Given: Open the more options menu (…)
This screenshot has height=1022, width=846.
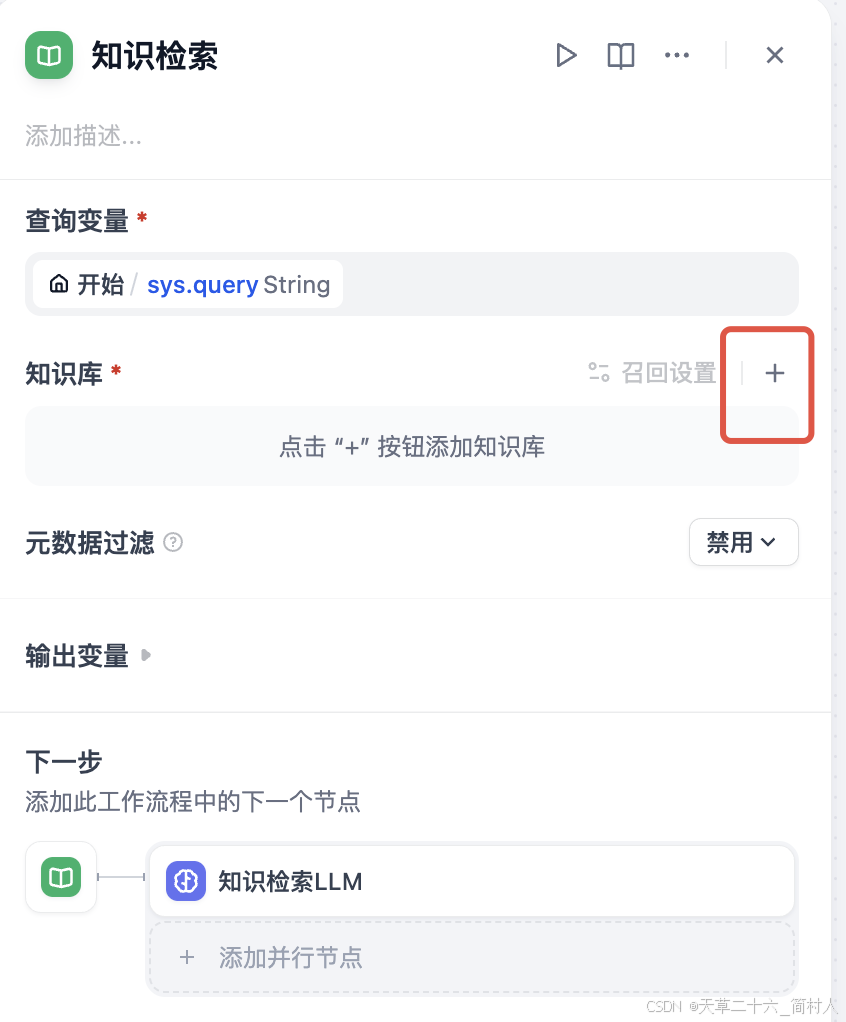Looking at the screenshot, I should click(677, 55).
